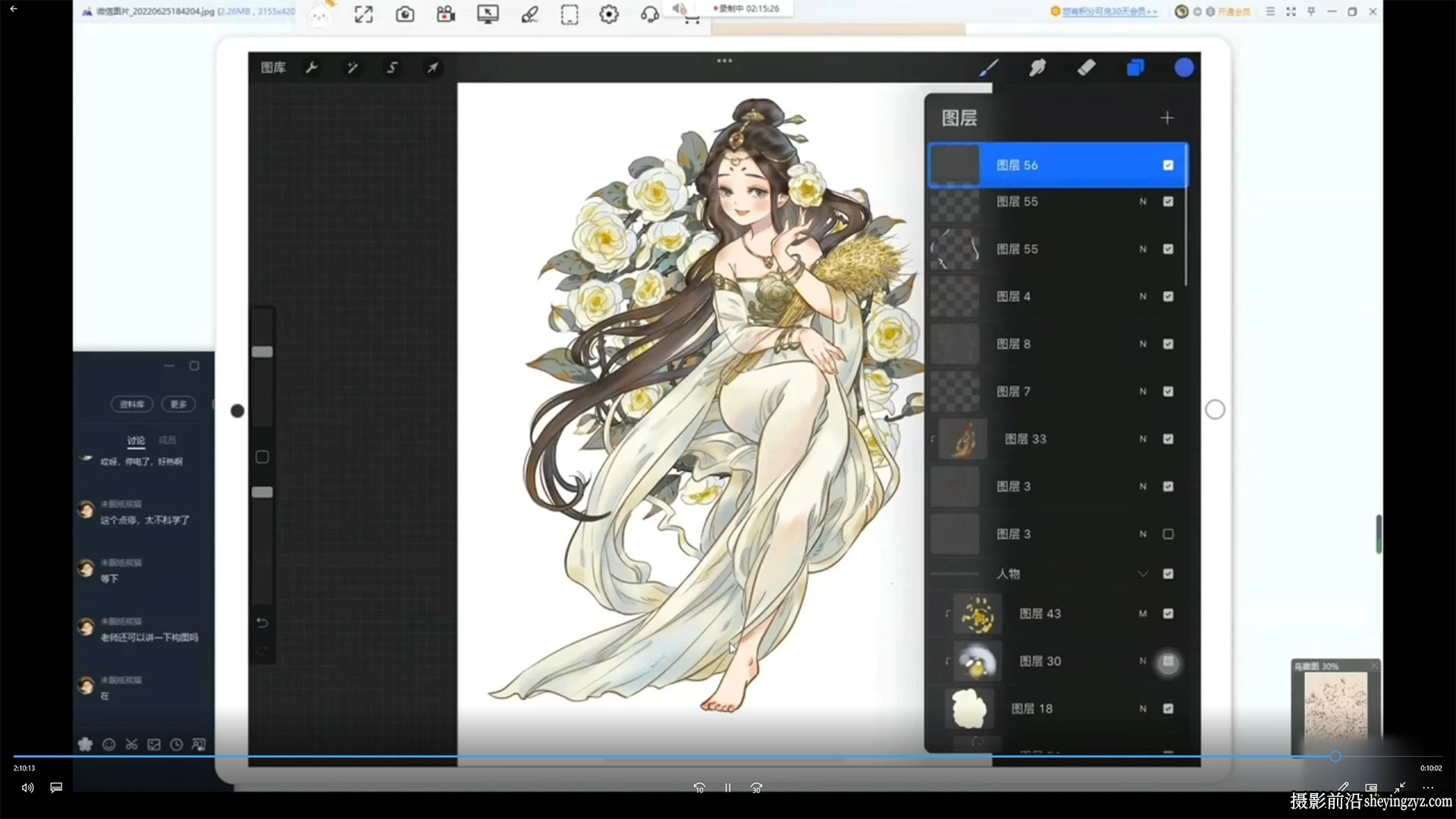Screen dimensions: 1456x819
Task: Click the Procreate undo arrow
Action: click(262, 623)
